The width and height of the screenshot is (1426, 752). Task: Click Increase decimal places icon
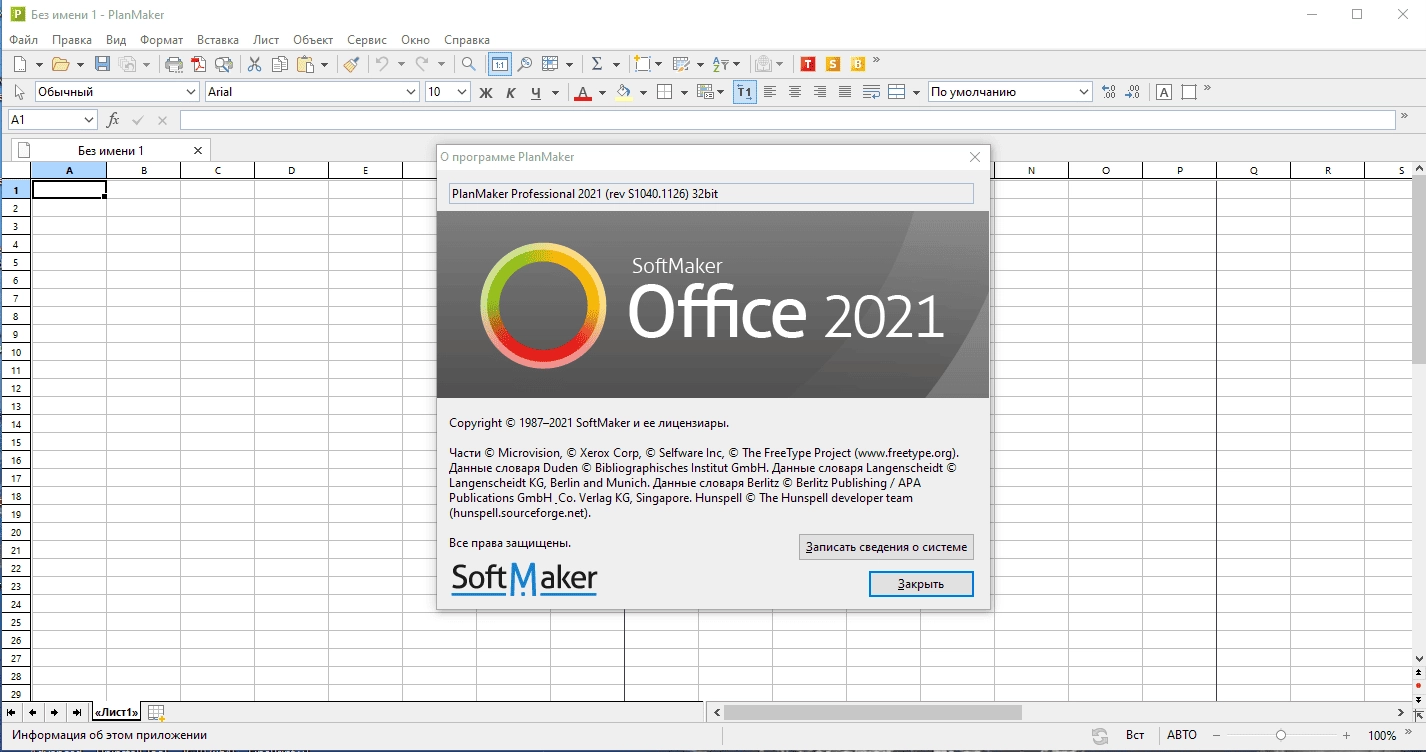point(1108,92)
